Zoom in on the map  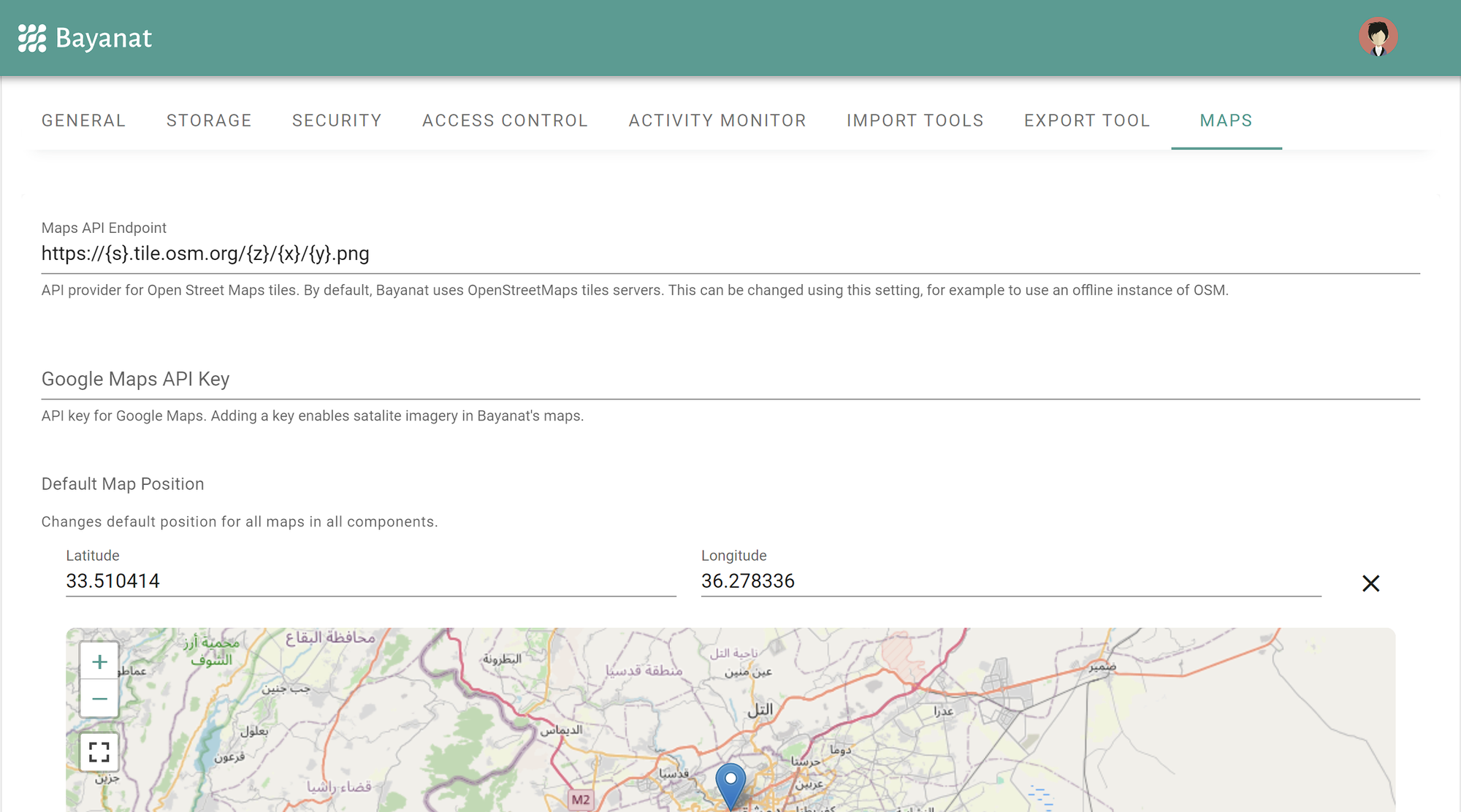tap(99, 662)
